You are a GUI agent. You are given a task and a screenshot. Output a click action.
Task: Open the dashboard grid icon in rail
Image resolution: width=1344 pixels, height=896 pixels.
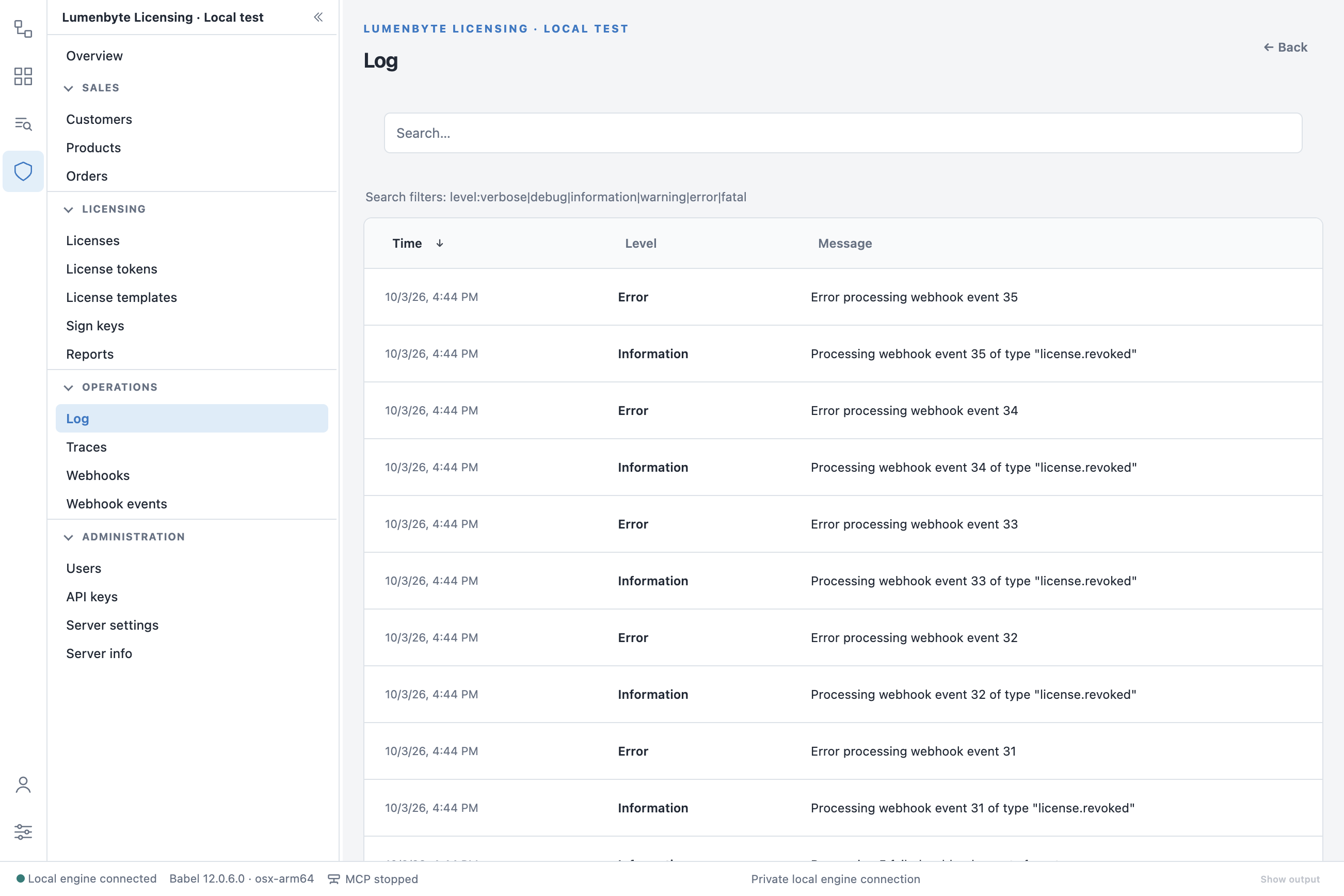click(23, 76)
